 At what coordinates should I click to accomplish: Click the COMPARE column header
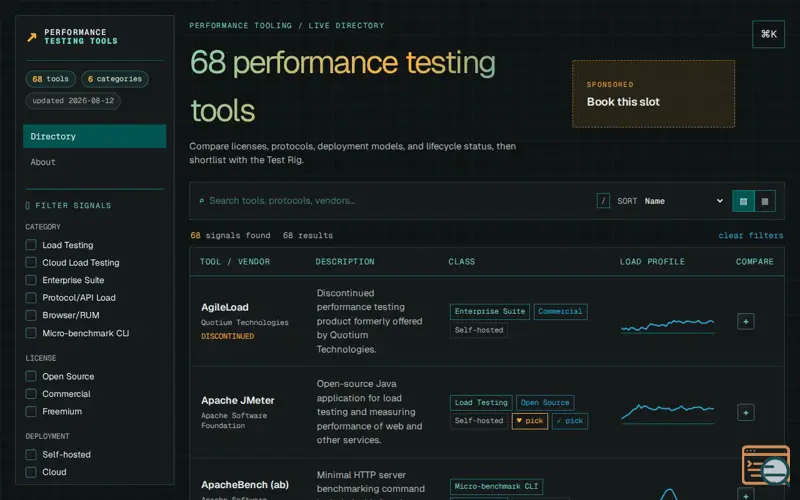[x=755, y=262]
